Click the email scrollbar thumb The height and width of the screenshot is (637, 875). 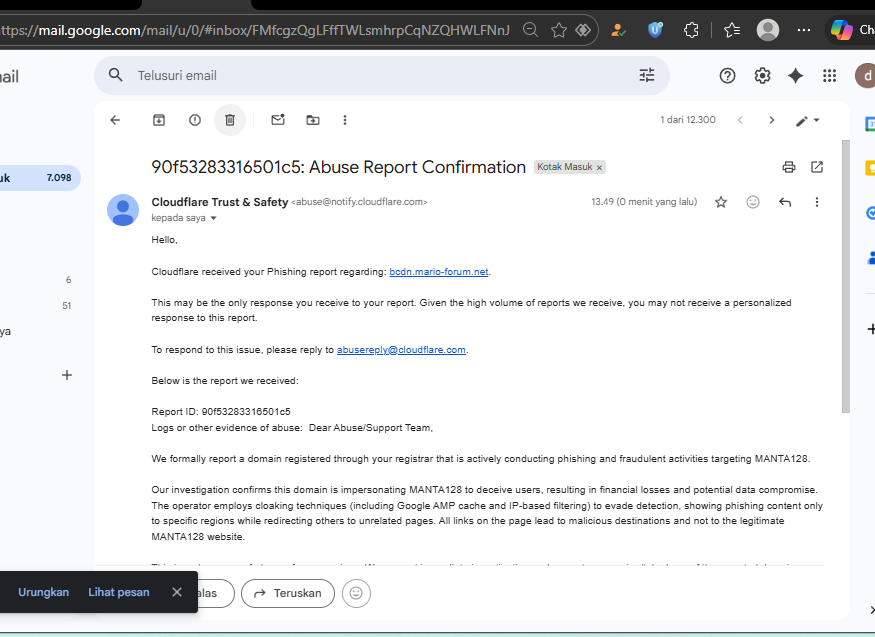[x=845, y=276]
